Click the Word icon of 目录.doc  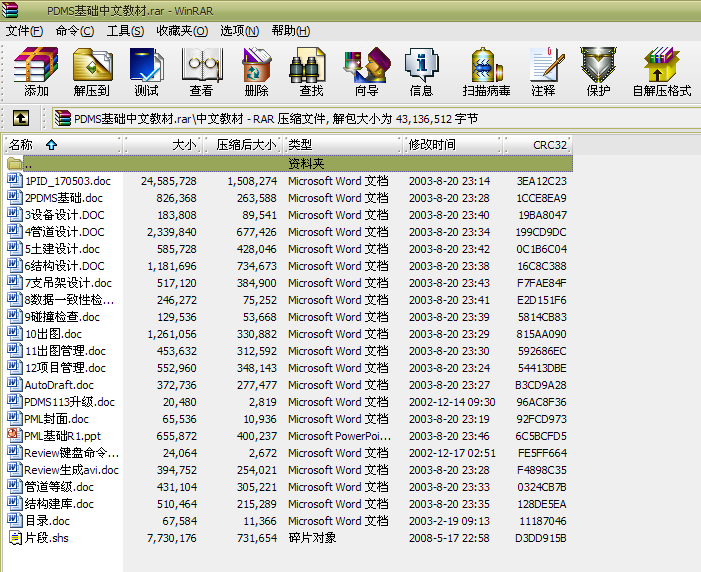pos(14,520)
